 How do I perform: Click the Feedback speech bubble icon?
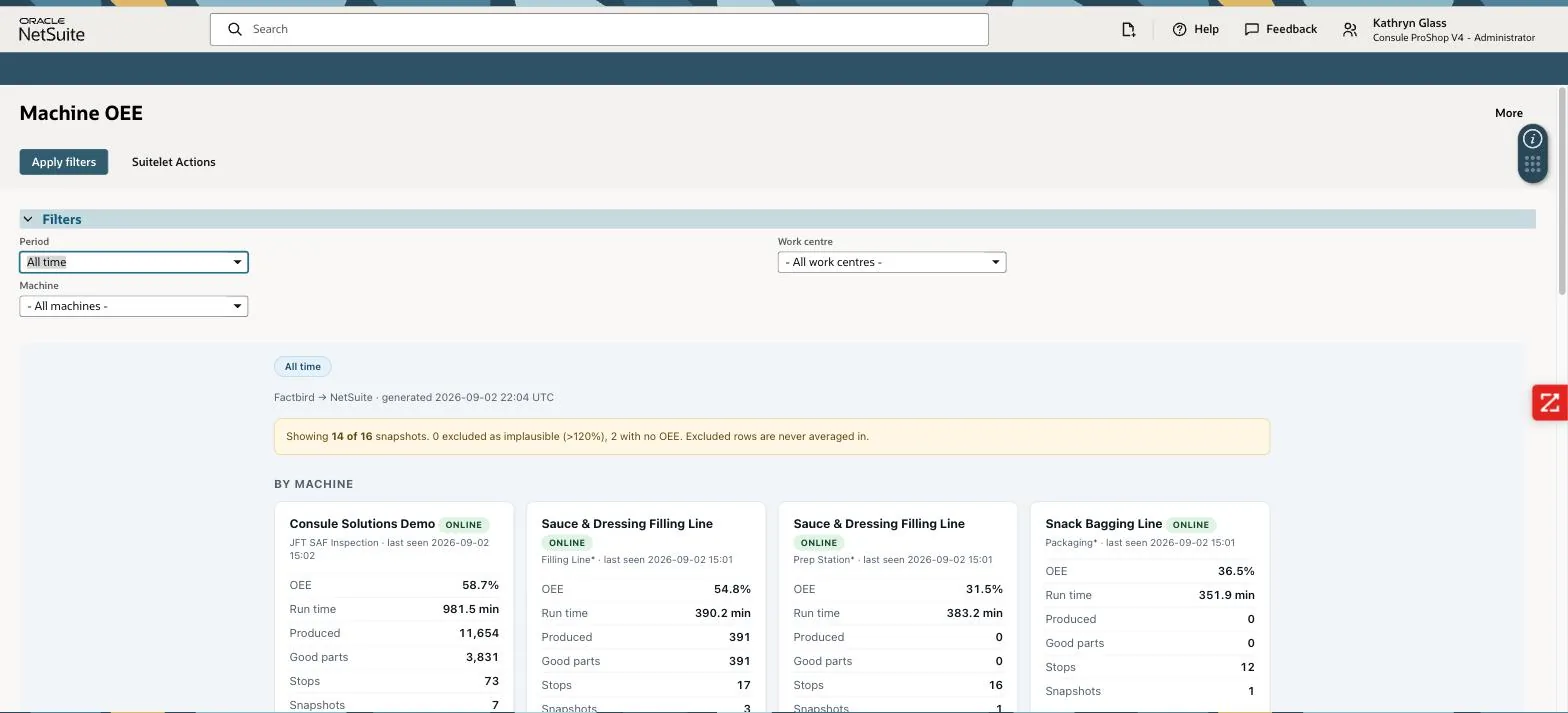point(1251,29)
